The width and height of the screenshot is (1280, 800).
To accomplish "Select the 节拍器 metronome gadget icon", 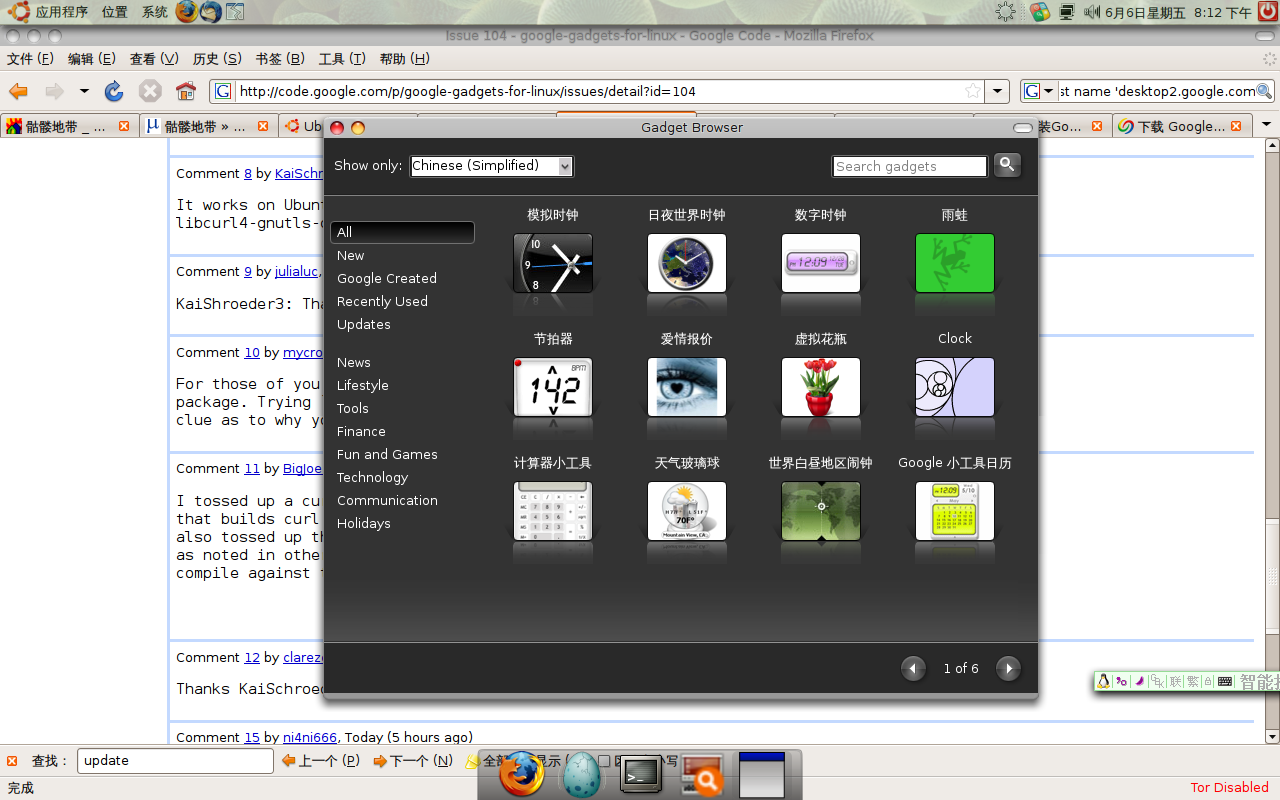I will tap(553, 387).
